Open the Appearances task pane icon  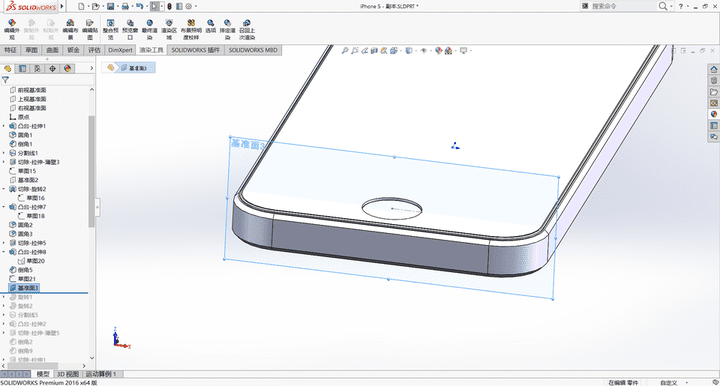coord(714,114)
